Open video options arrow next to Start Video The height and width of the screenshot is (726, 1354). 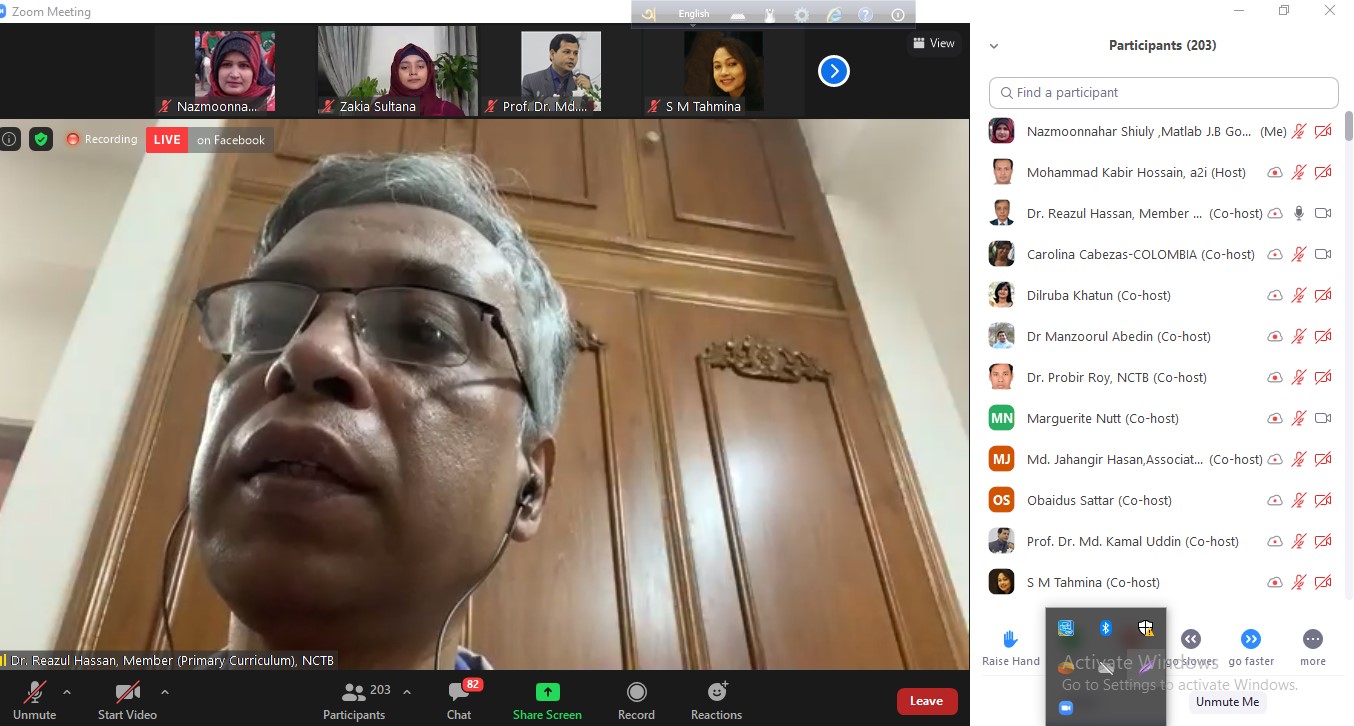coord(165,691)
